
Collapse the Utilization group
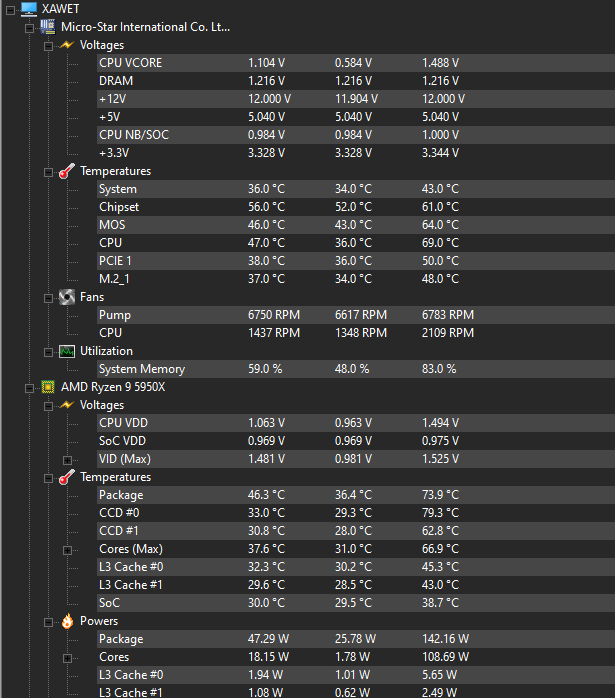tap(48, 353)
